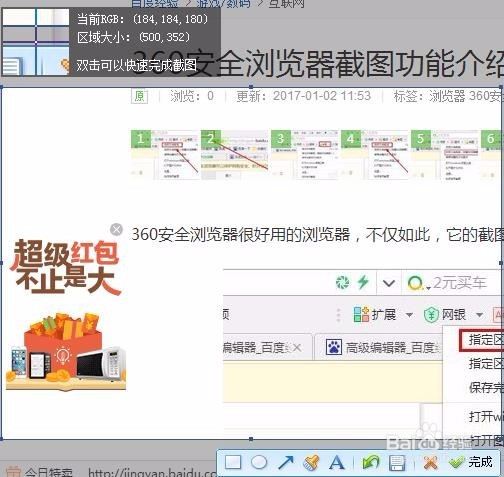Open the 今日特卖 status bar item

click(40, 471)
